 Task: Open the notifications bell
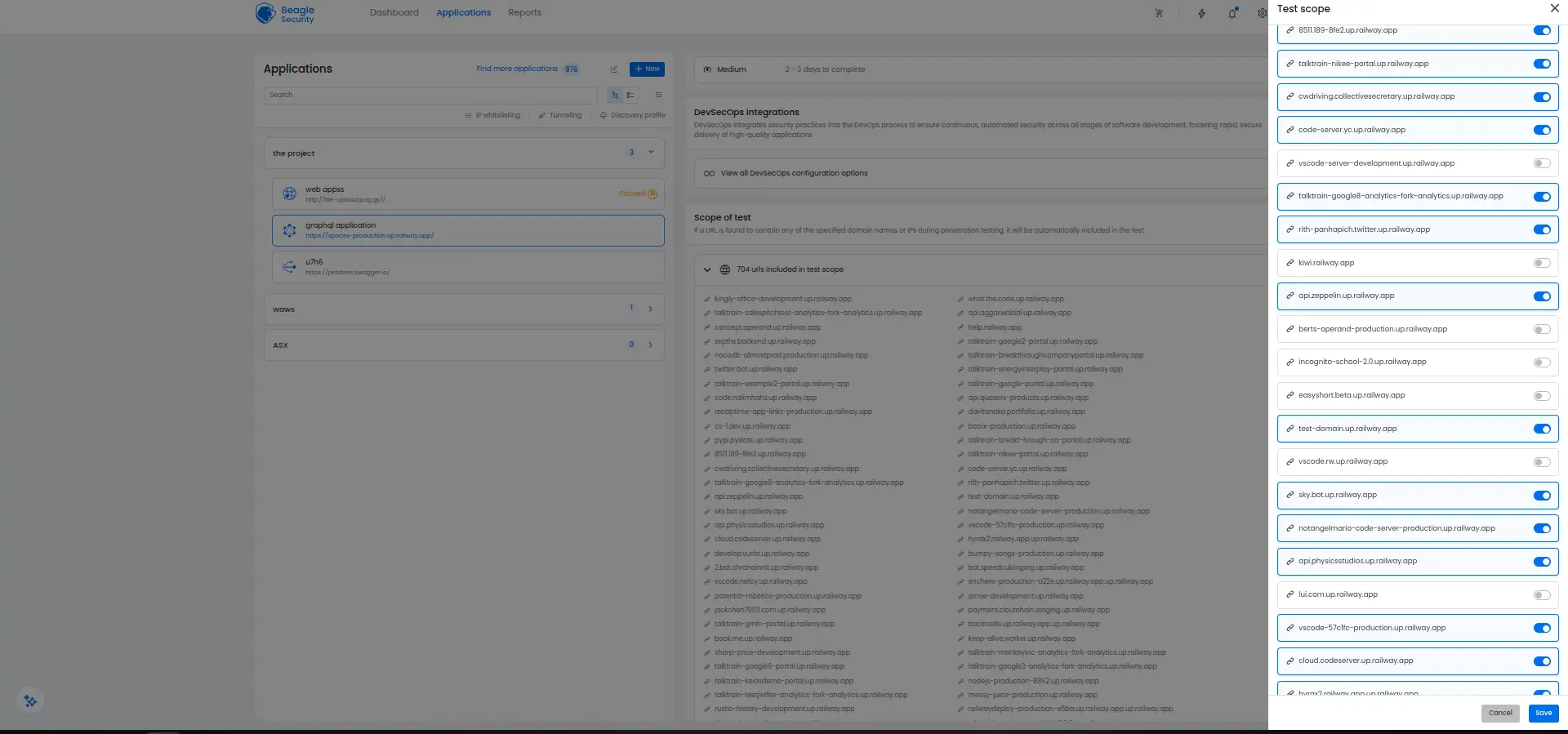tap(1232, 13)
